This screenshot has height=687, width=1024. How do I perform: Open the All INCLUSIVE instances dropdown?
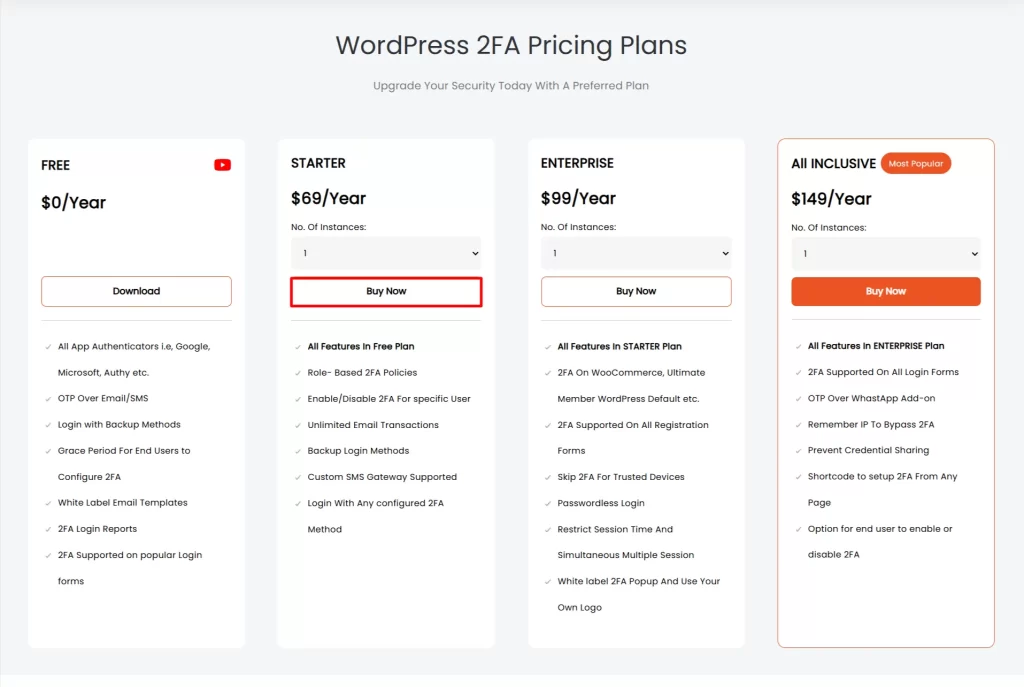point(886,253)
